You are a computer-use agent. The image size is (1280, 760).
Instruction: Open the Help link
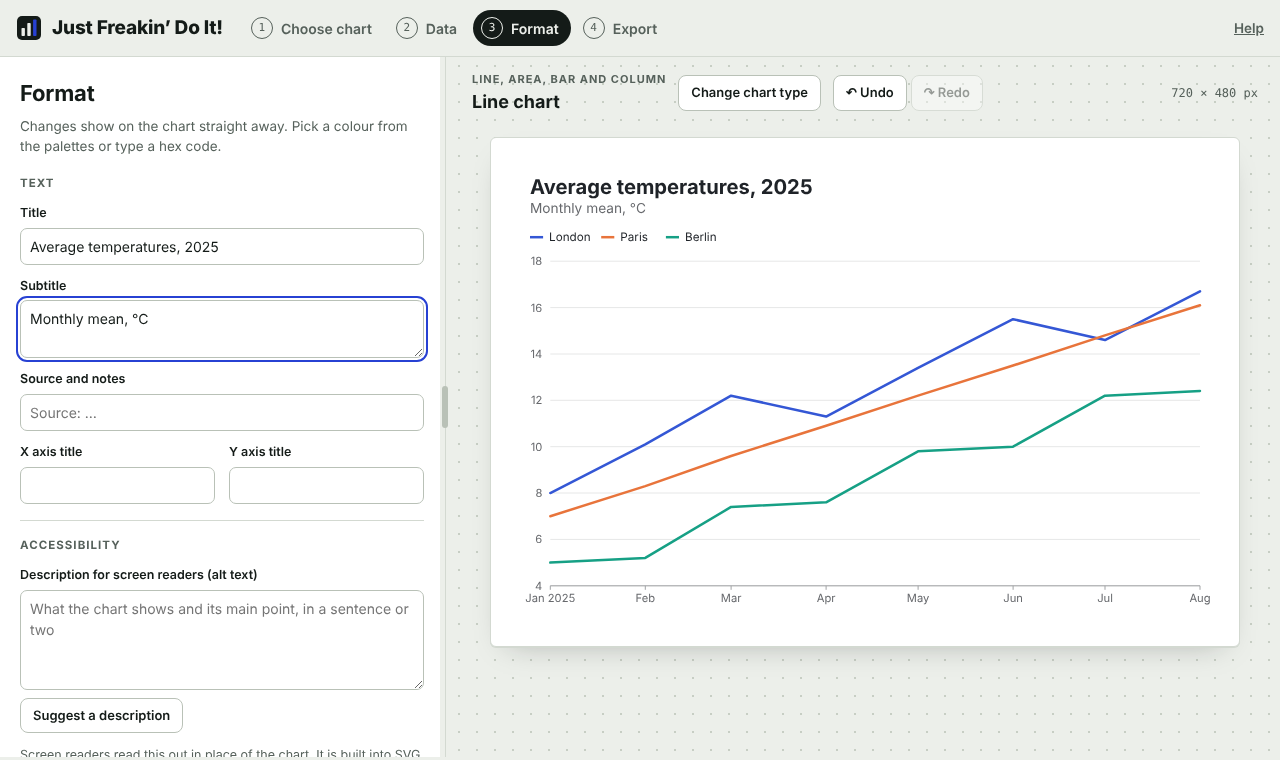point(1248,28)
